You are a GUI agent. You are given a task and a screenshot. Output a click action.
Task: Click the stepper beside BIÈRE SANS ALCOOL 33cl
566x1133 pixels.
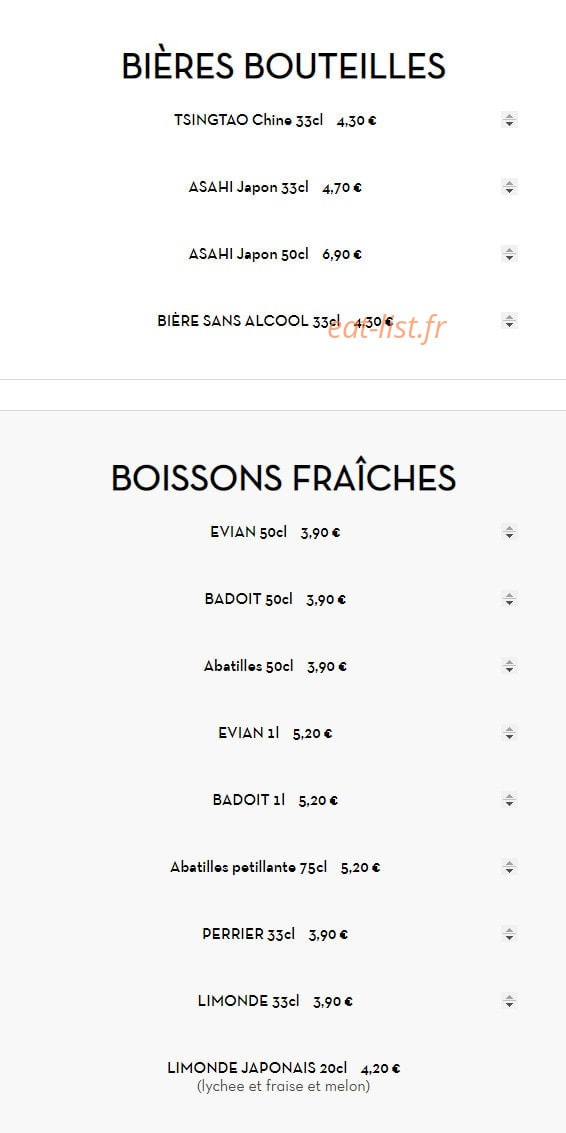[x=510, y=321]
